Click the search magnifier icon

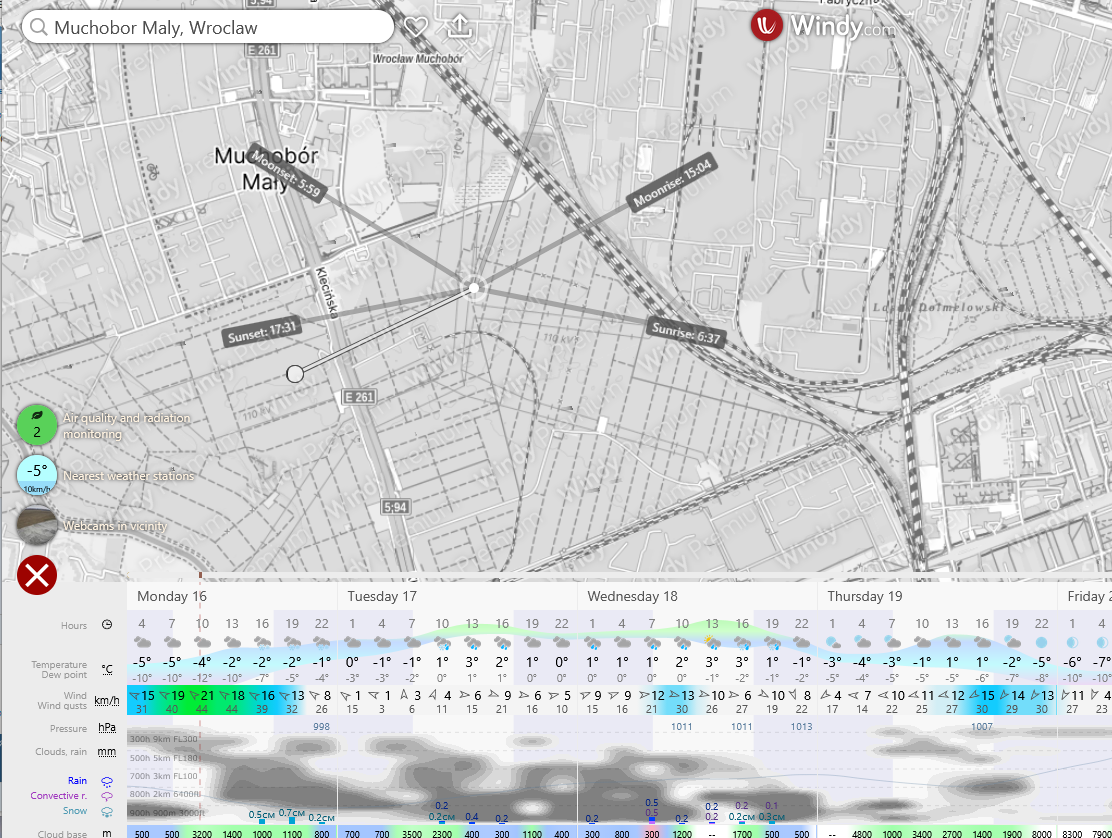pyautogui.click(x=39, y=27)
